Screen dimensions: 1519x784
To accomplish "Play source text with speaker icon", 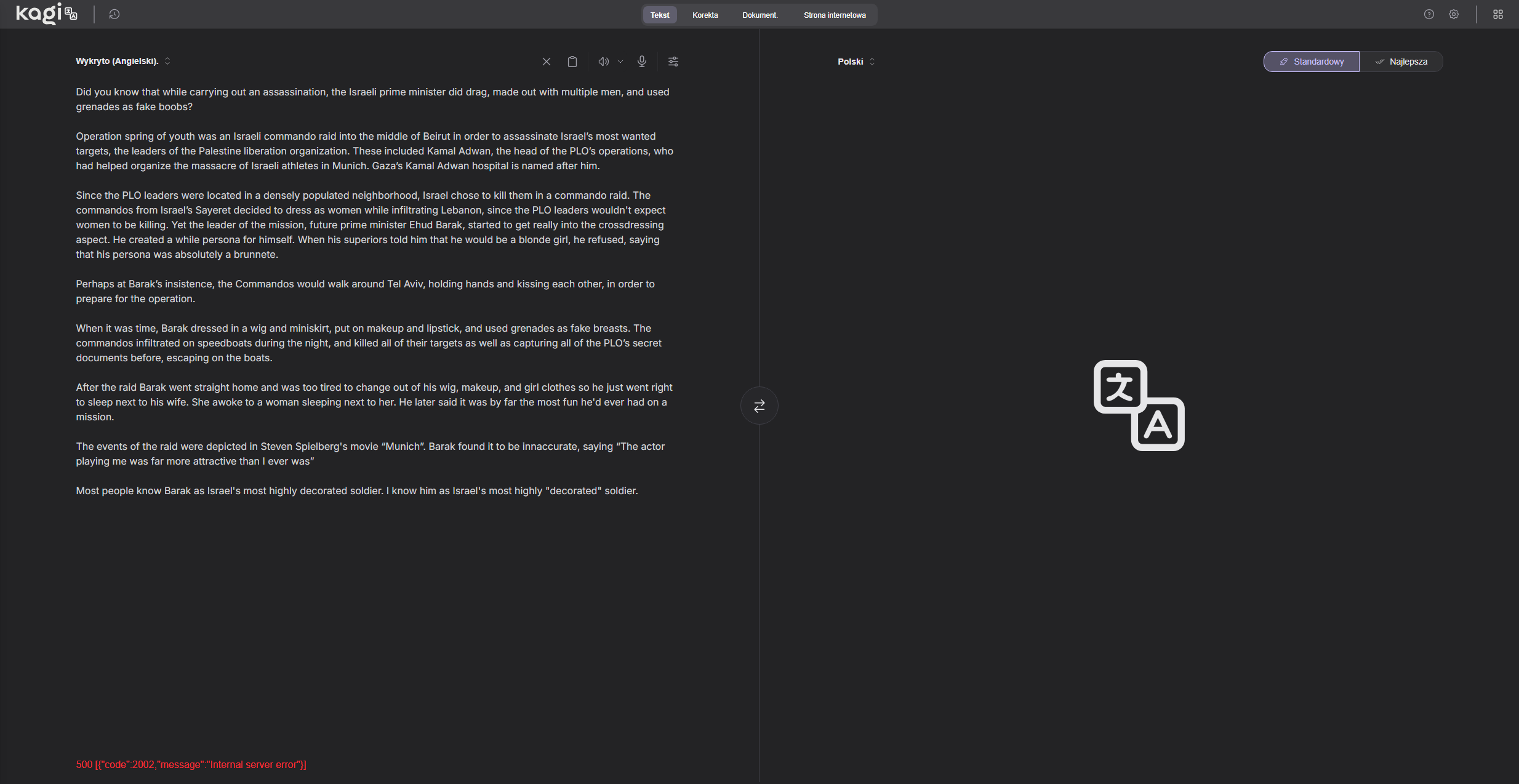I will 603,62.
